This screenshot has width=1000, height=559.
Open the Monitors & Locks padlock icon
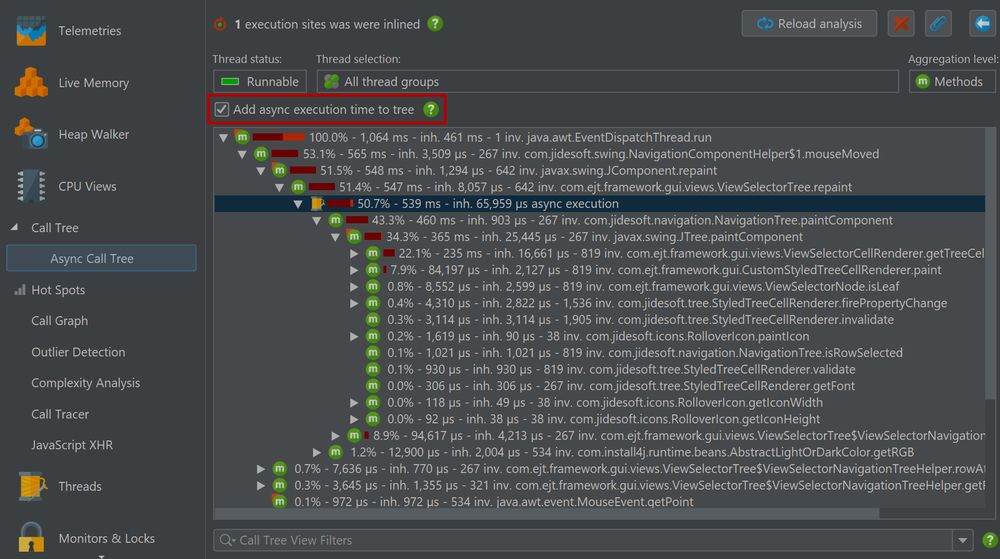coord(31,537)
